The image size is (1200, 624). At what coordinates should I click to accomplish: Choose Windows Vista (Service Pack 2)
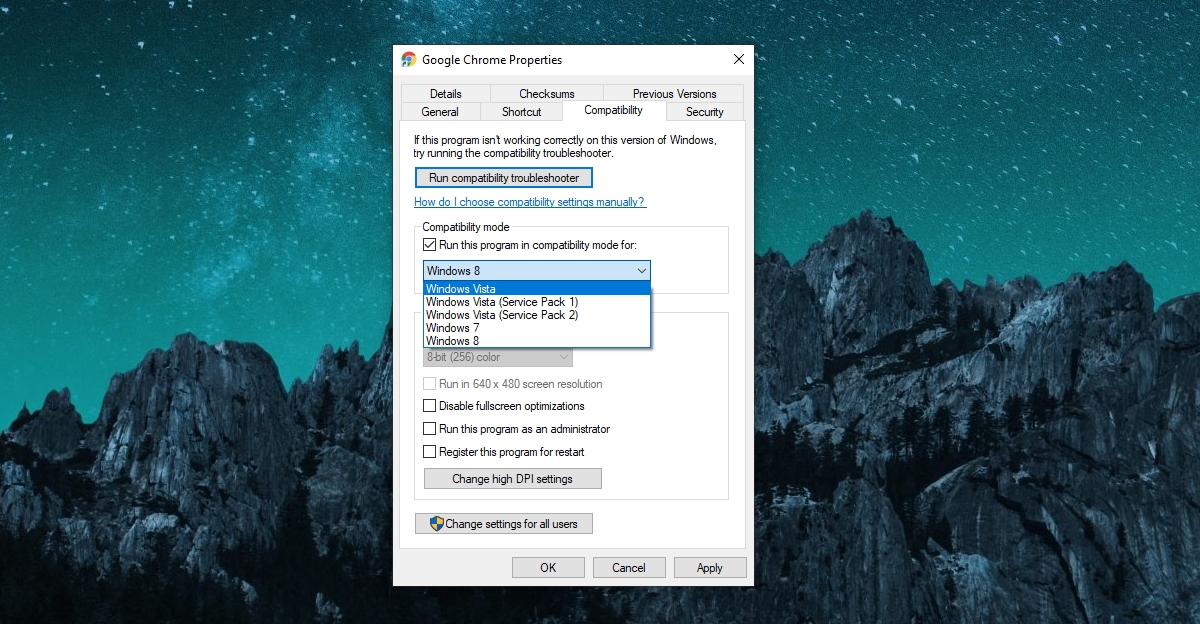tap(537, 315)
